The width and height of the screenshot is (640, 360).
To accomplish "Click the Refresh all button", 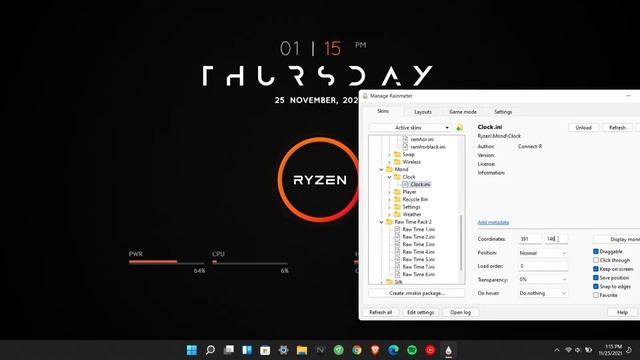I will click(380, 312).
